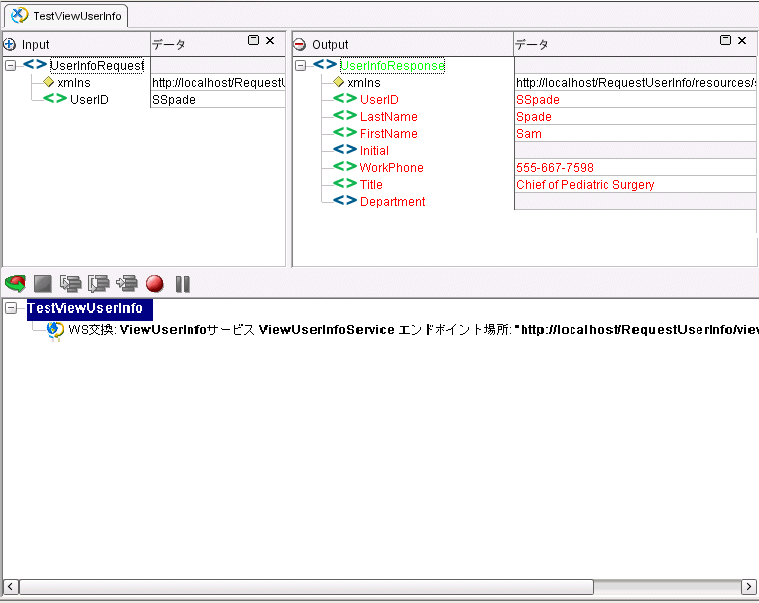Click the green run/restart test icon

[15, 284]
